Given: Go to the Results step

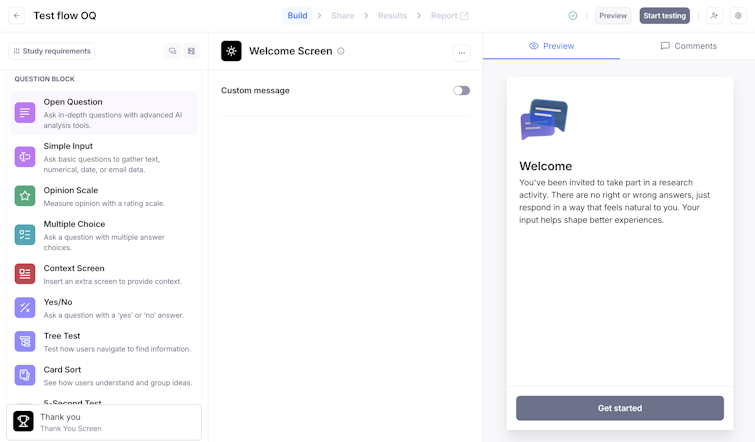Looking at the screenshot, I should click(x=392, y=16).
